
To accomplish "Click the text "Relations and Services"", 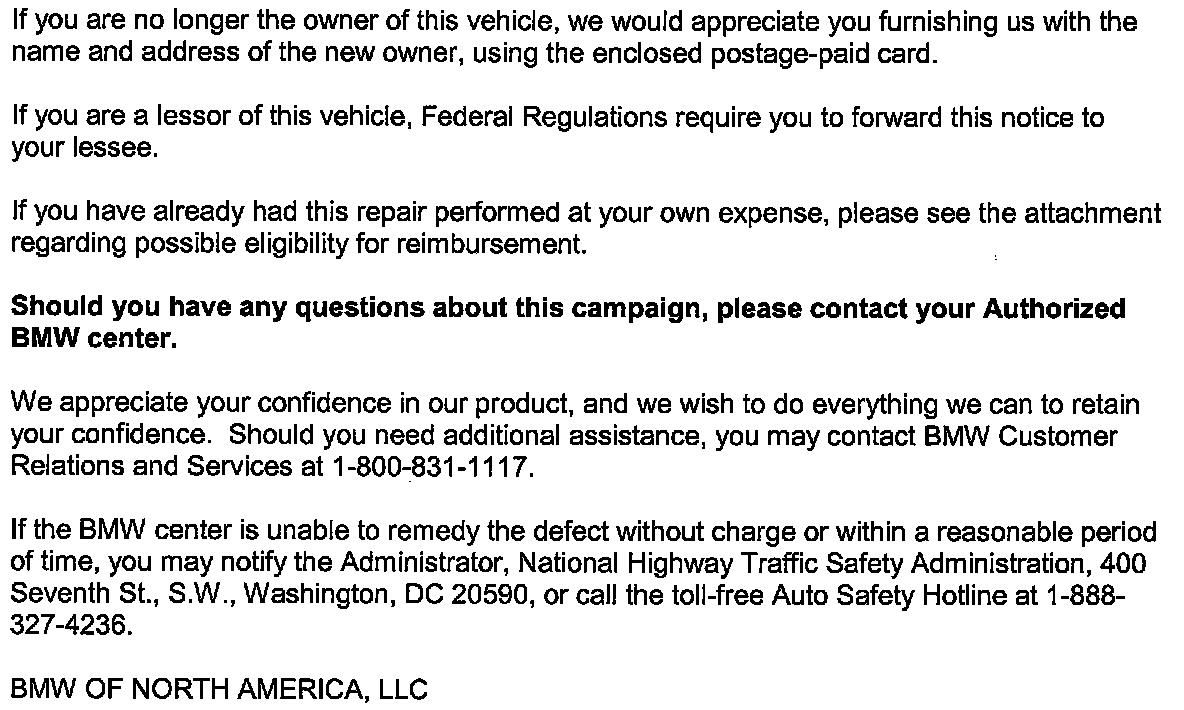I will coord(150,468).
